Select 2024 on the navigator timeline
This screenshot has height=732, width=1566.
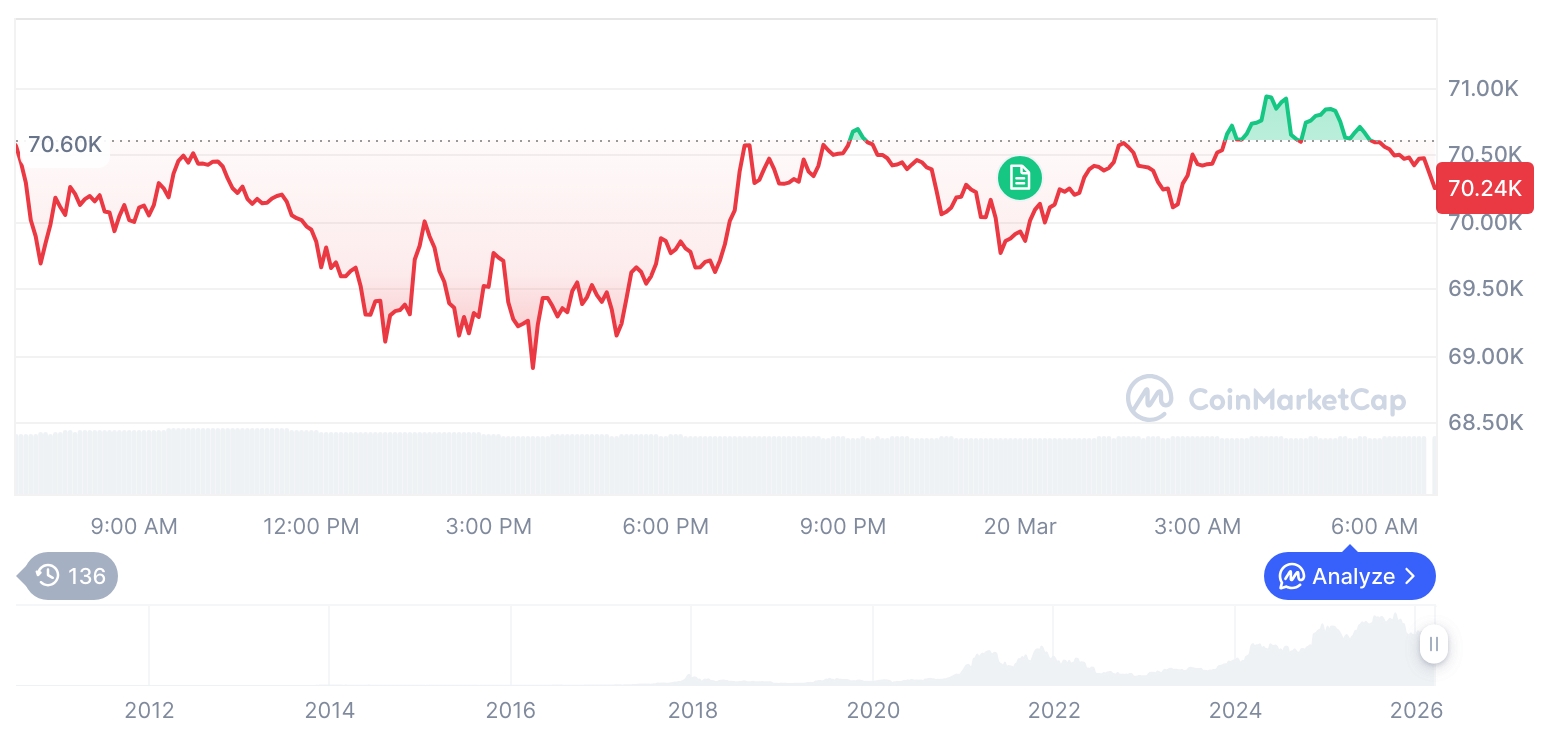pyautogui.click(x=1235, y=710)
